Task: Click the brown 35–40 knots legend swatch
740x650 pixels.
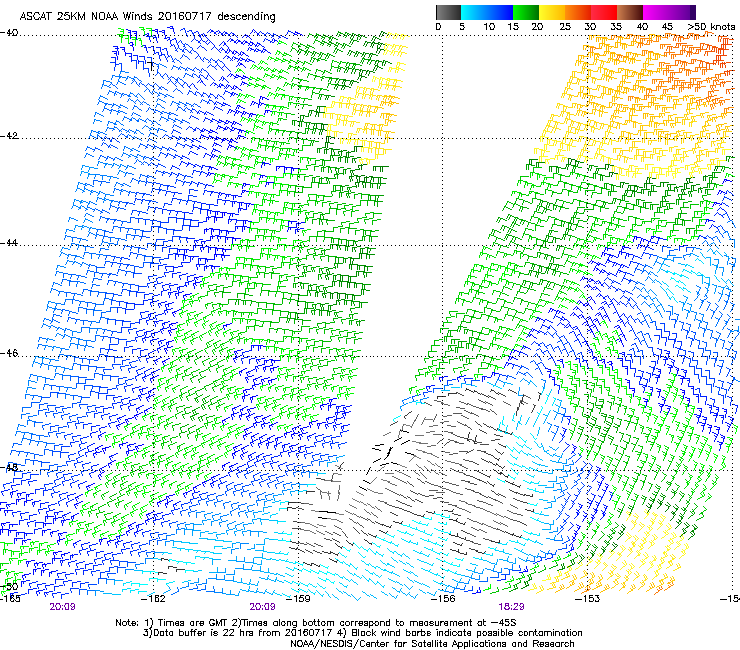Action: [630, 12]
